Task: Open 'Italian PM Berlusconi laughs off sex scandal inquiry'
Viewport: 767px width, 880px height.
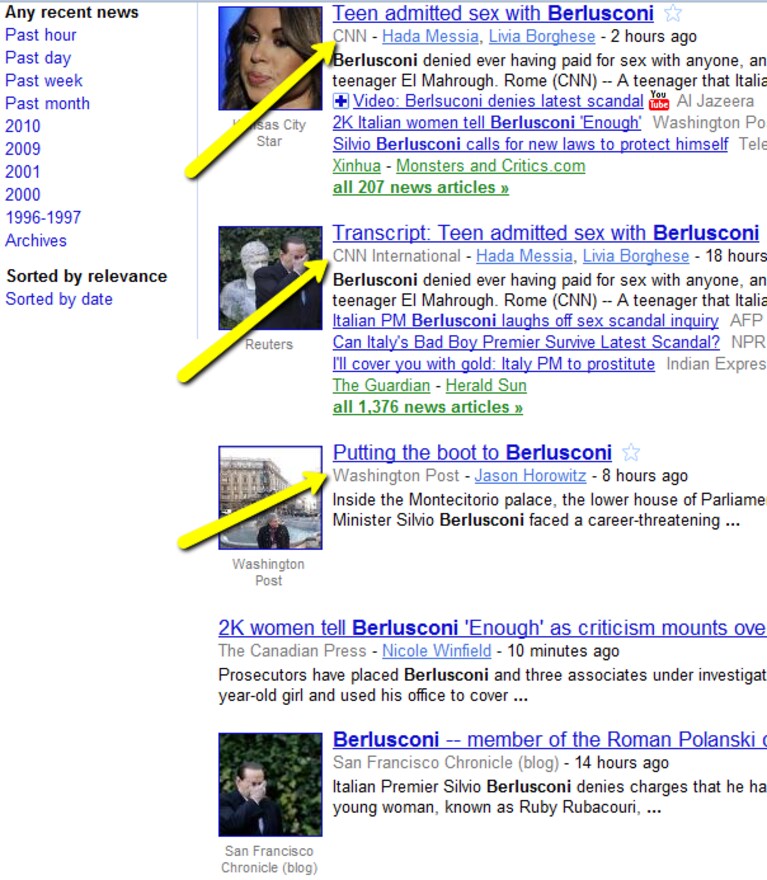Action: pos(525,321)
